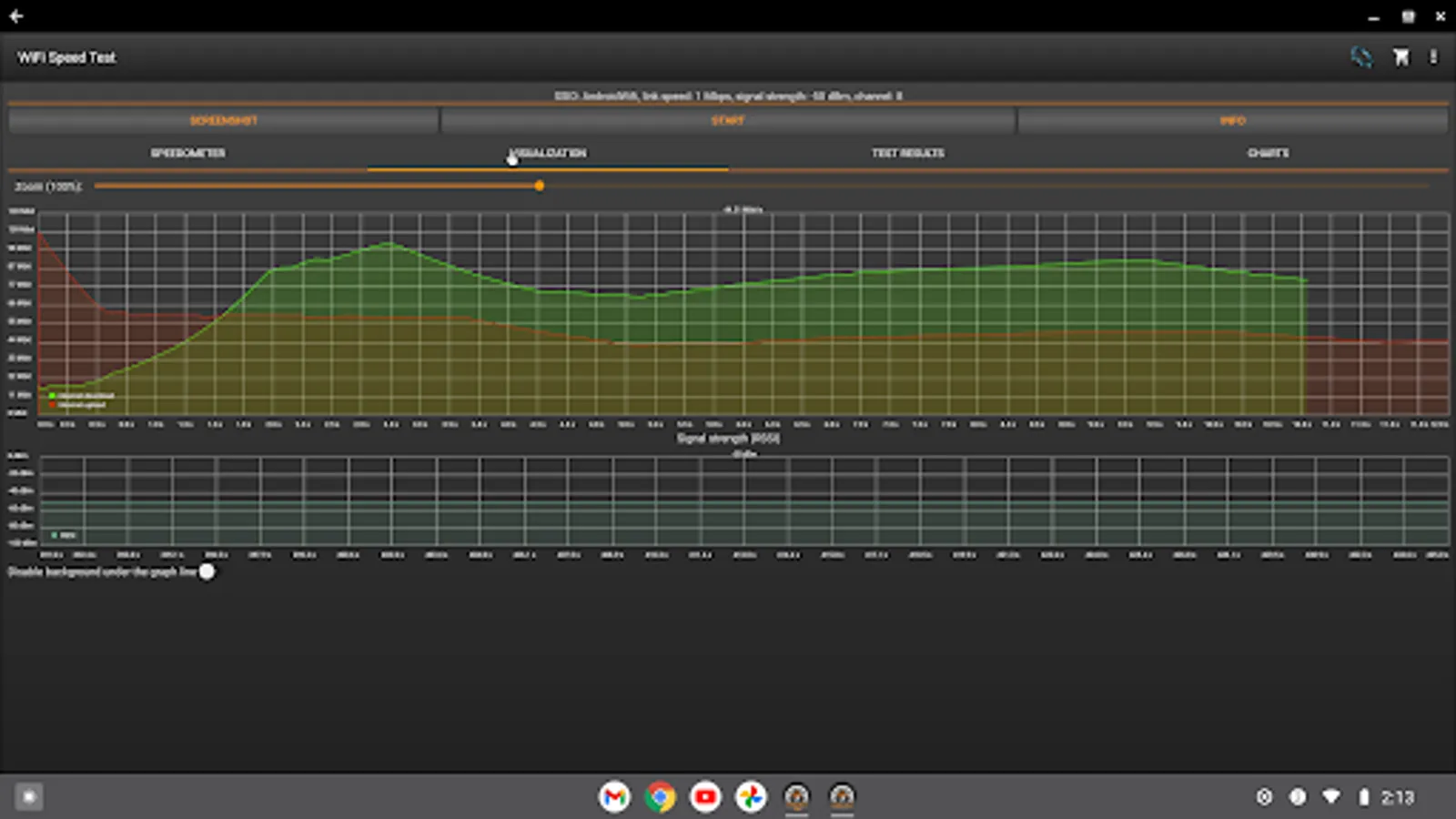Click the WiFi status icon in the tray
The height and width of the screenshot is (819, 1456).
coord(1330,797)
